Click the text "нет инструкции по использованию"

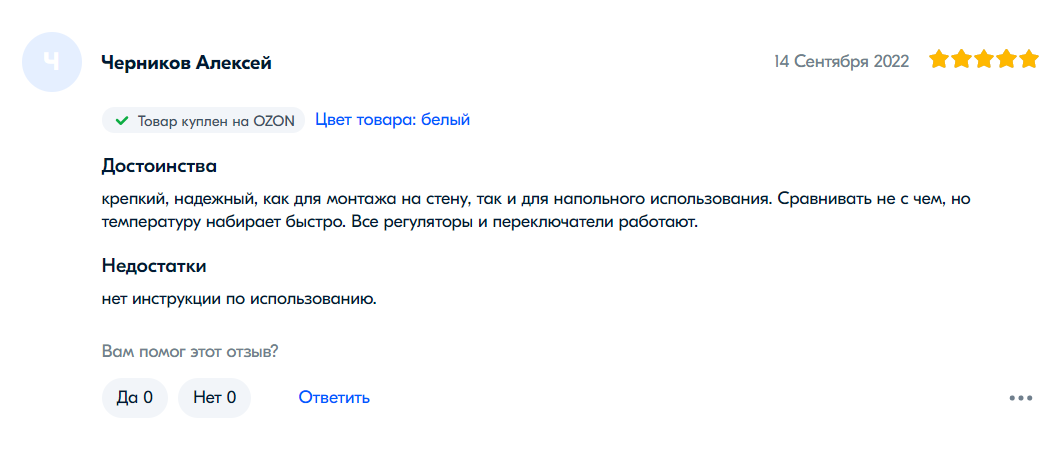[238, 298]
